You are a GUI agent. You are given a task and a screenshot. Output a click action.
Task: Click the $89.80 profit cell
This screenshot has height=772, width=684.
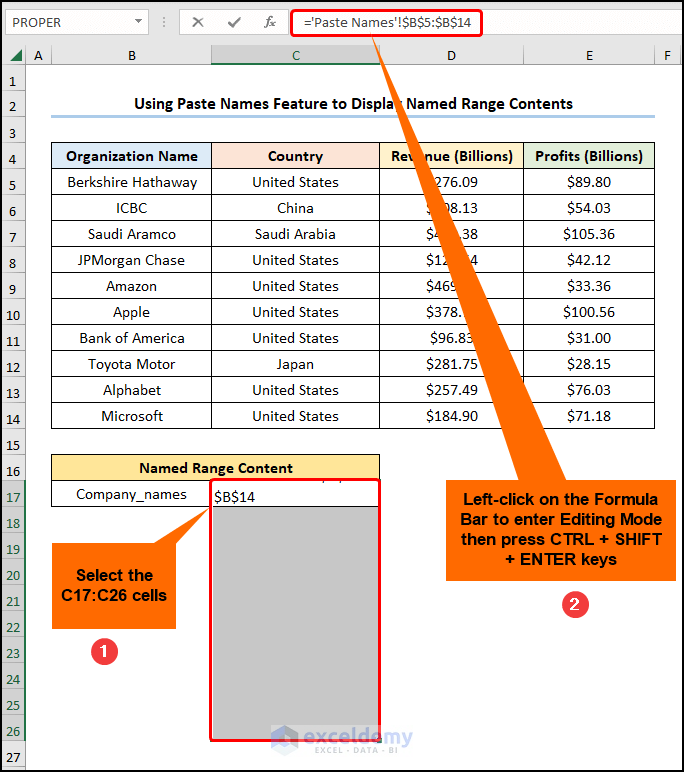point(589,182)
